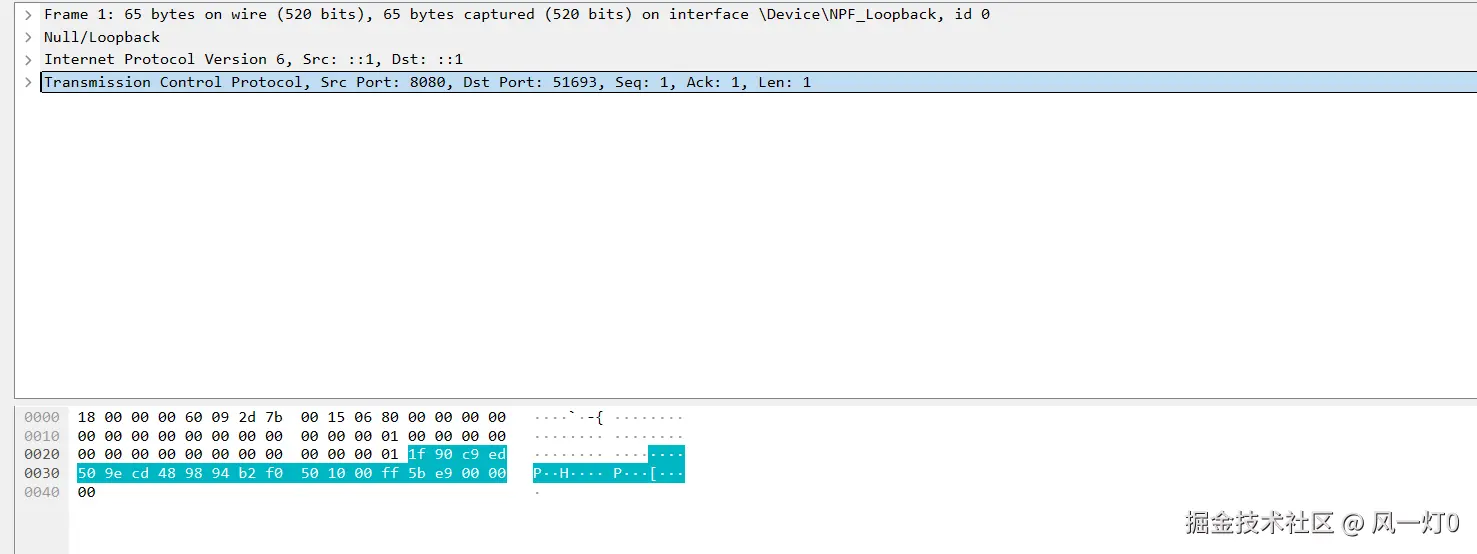Viewport: 1477px width, 554px height.
Task: Click the hex offset 0020 label
Action: [x=42, y=454]
